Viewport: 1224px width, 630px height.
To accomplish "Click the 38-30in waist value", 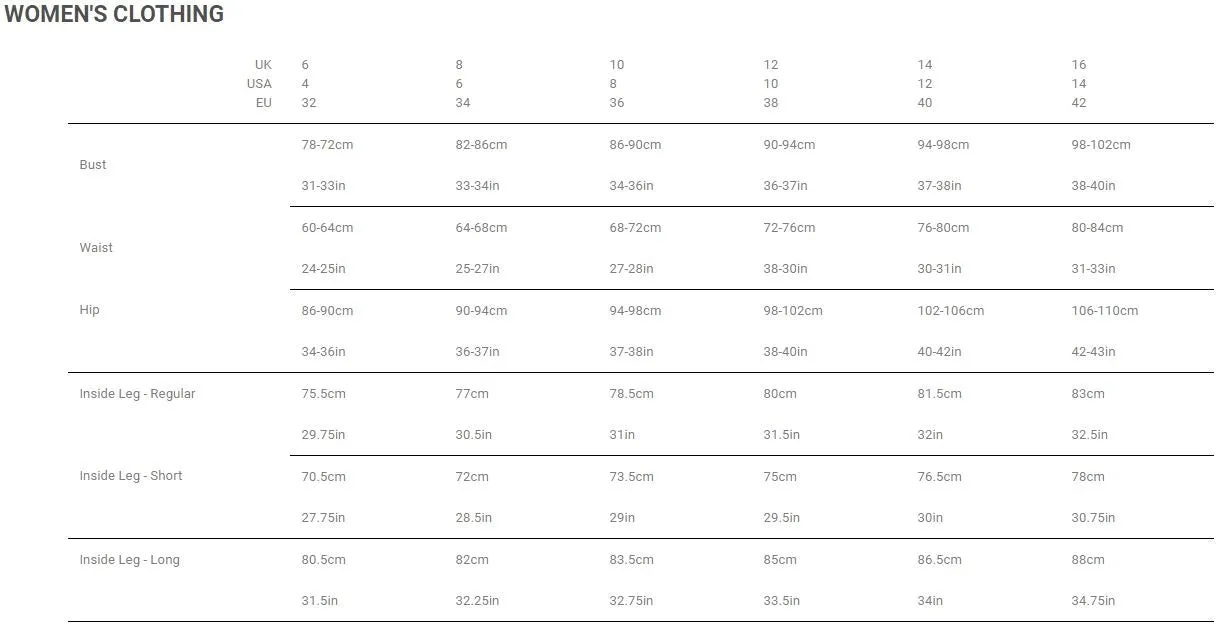I will click(785, 269).
